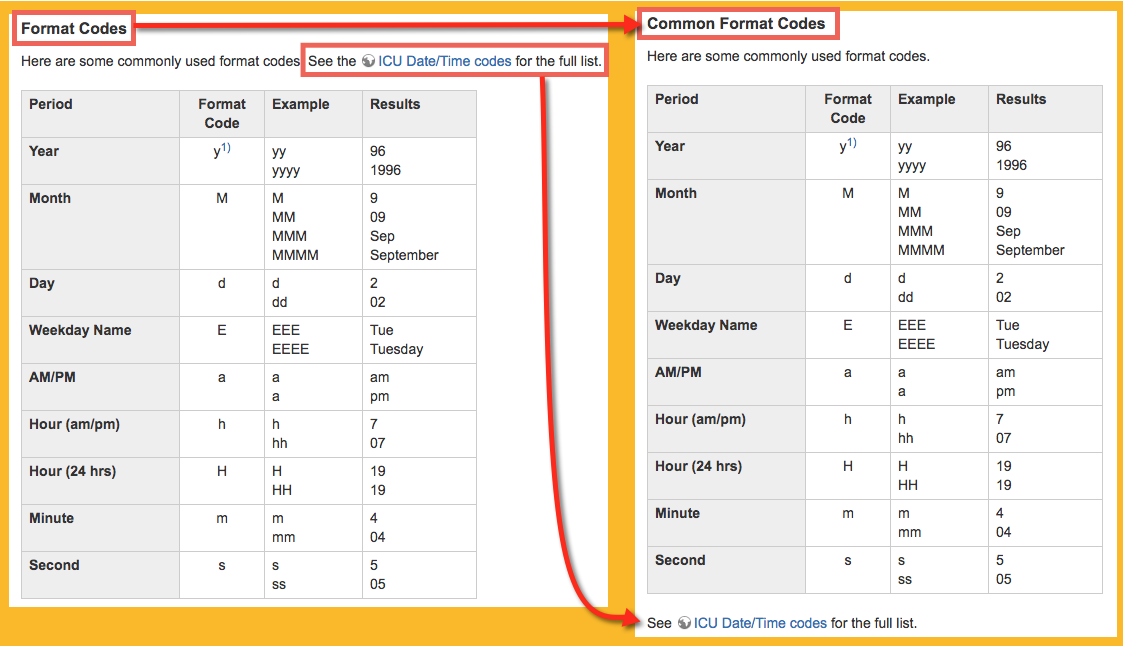1124x646 pixels.
Task: Click the globe icon below the right table
Action: [684, 623]
